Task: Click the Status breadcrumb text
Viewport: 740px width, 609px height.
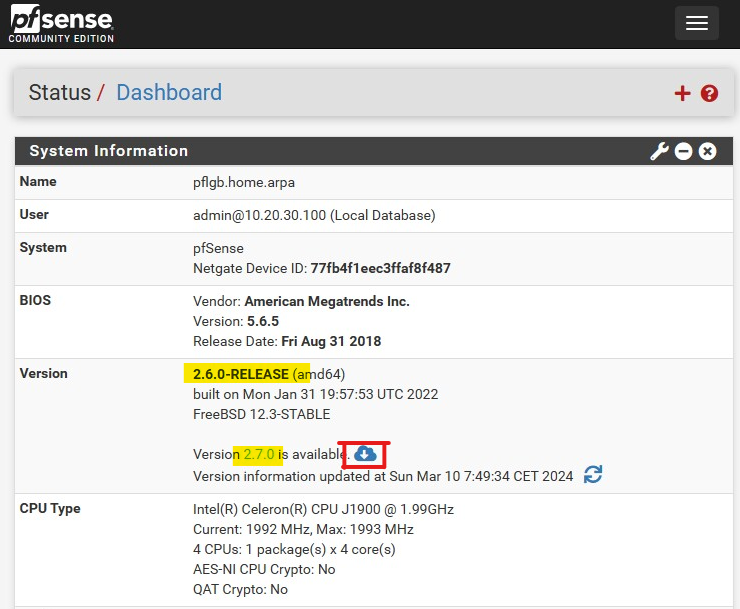Action: (59, 93)
